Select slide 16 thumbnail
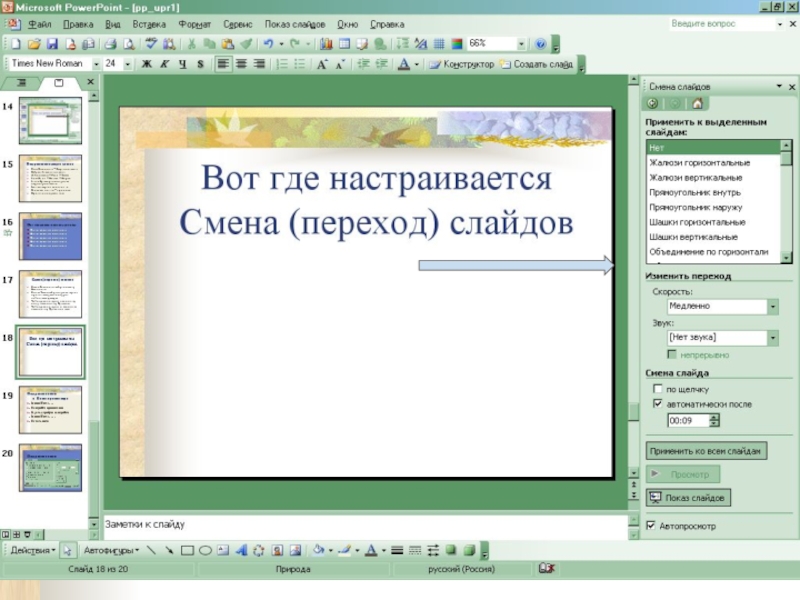 tap(50, 236)
